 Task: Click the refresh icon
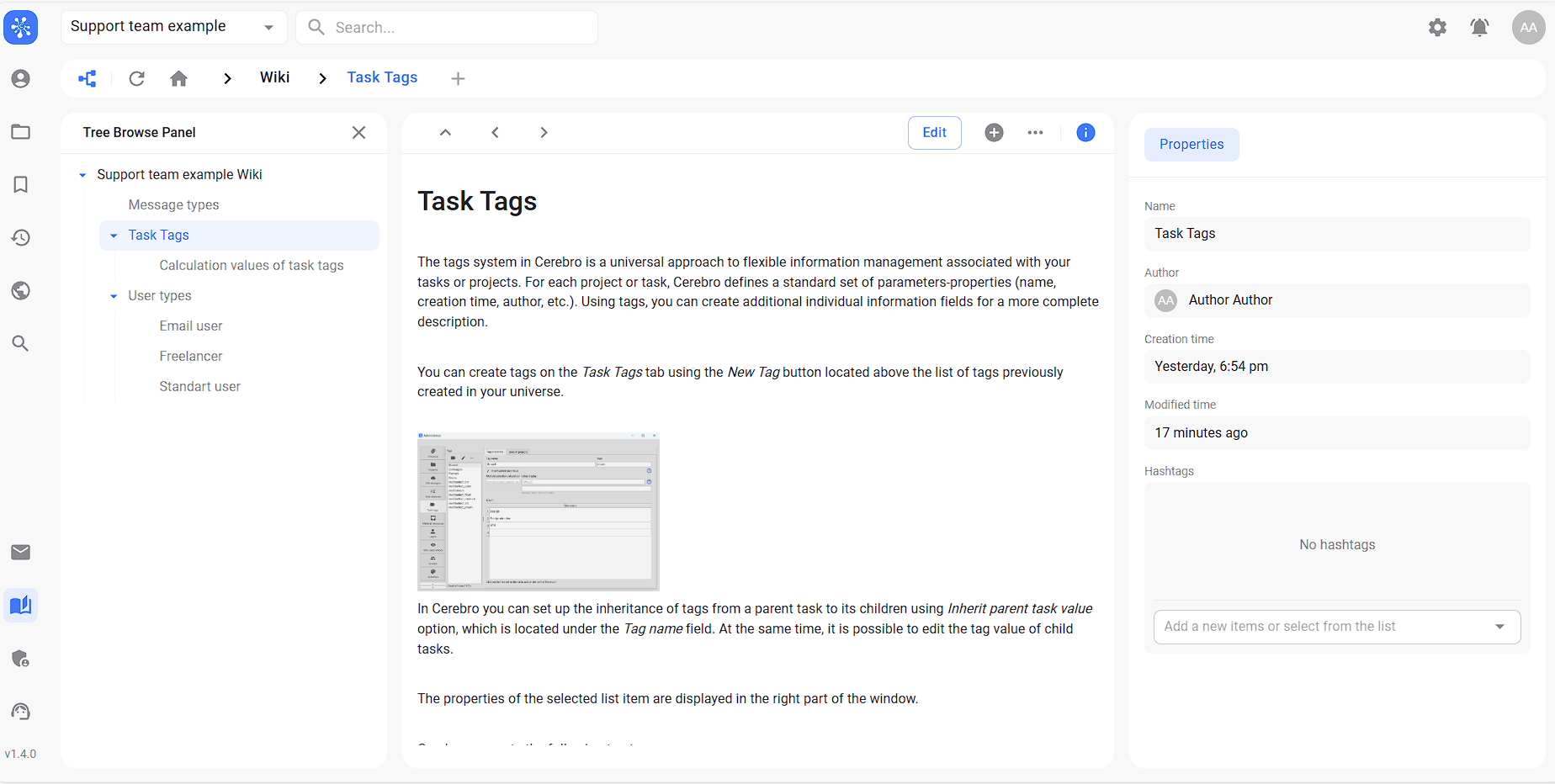click(136, 78)
